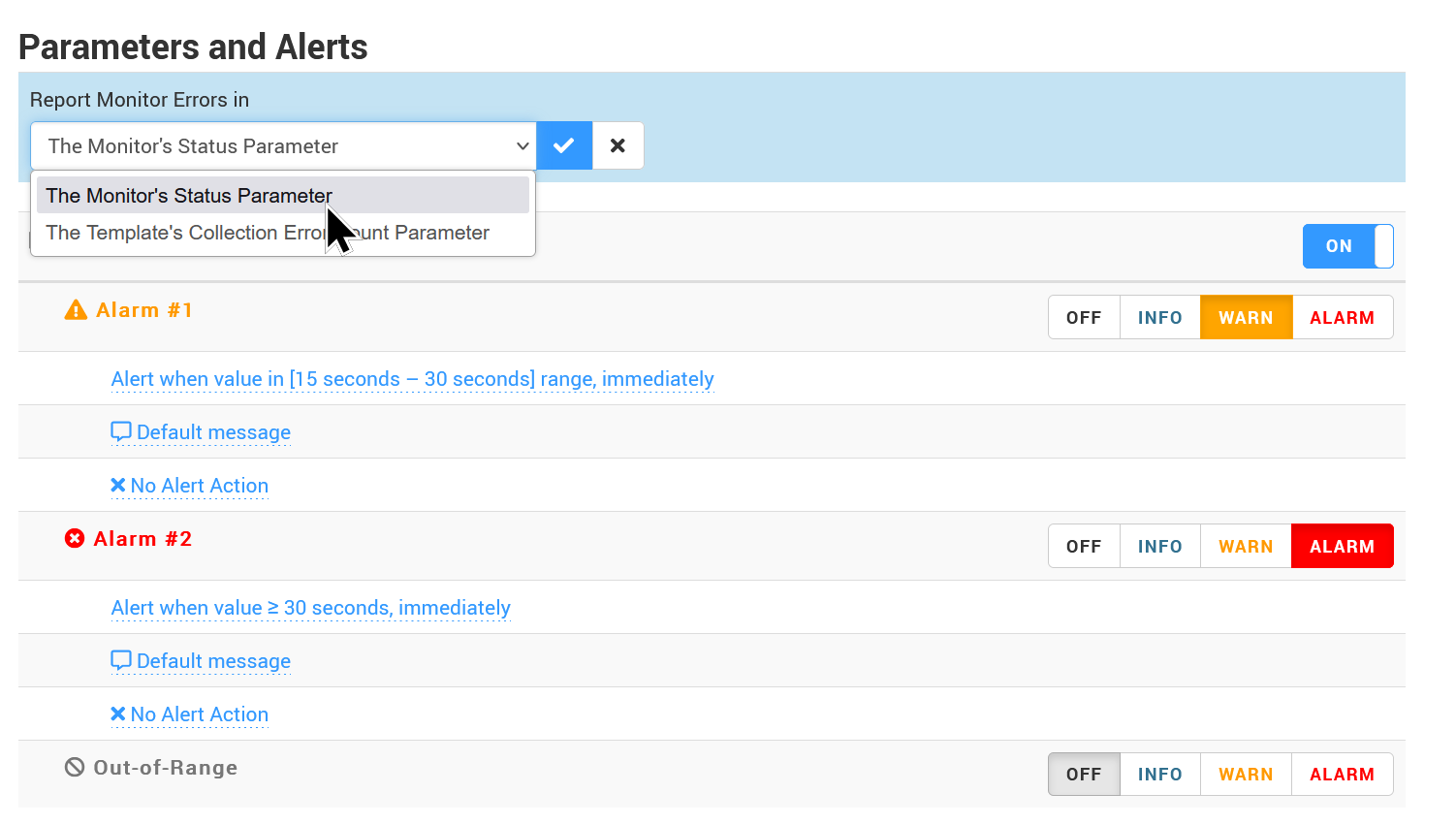Set Alarm #1 severity to ALARM
Image resolution: width=1456 pixels, height=825 pixels.
(x=1342, y=318)
